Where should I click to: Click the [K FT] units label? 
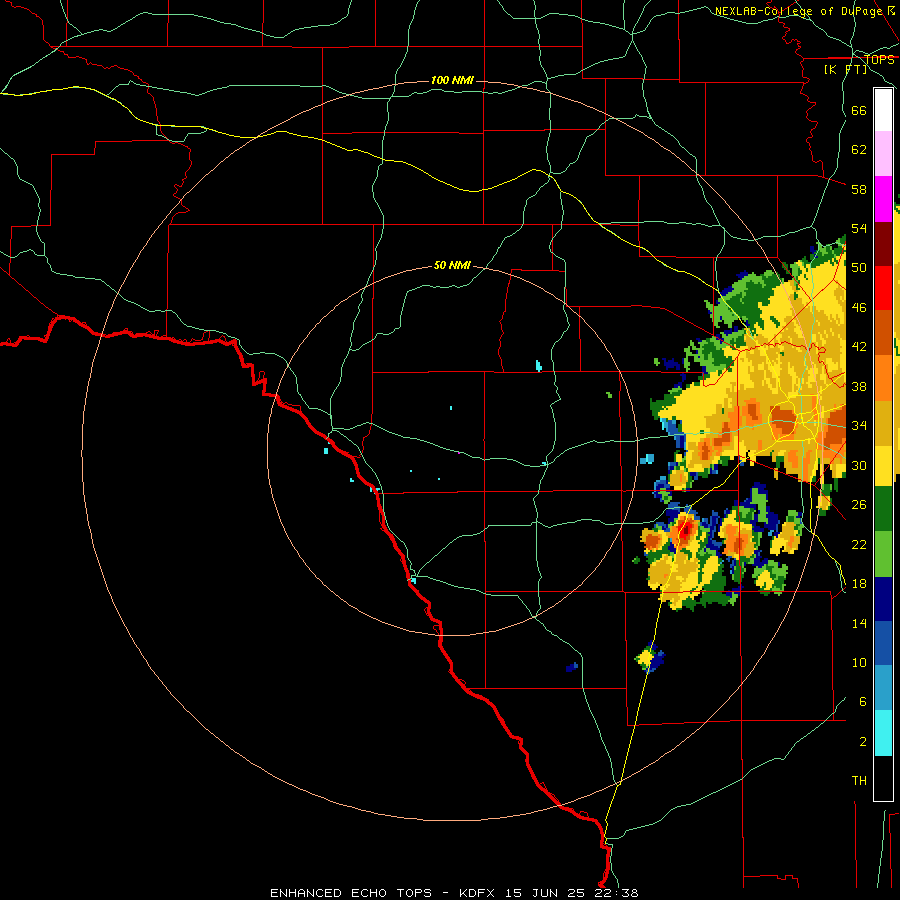pyautogui.click(x=845, y=70)
